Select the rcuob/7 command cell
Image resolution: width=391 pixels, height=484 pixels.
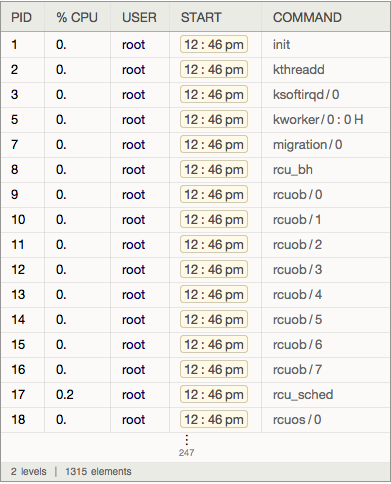click(x=297, y=370)
